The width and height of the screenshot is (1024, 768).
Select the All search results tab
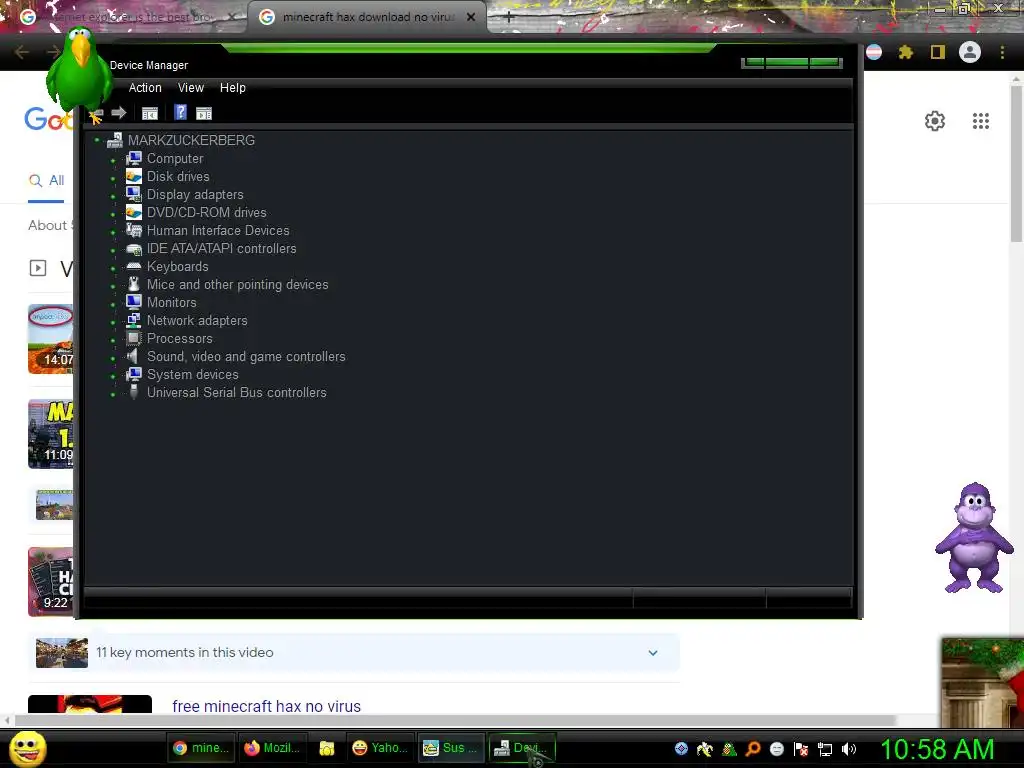pyautogui.click(x=46, y=181)
